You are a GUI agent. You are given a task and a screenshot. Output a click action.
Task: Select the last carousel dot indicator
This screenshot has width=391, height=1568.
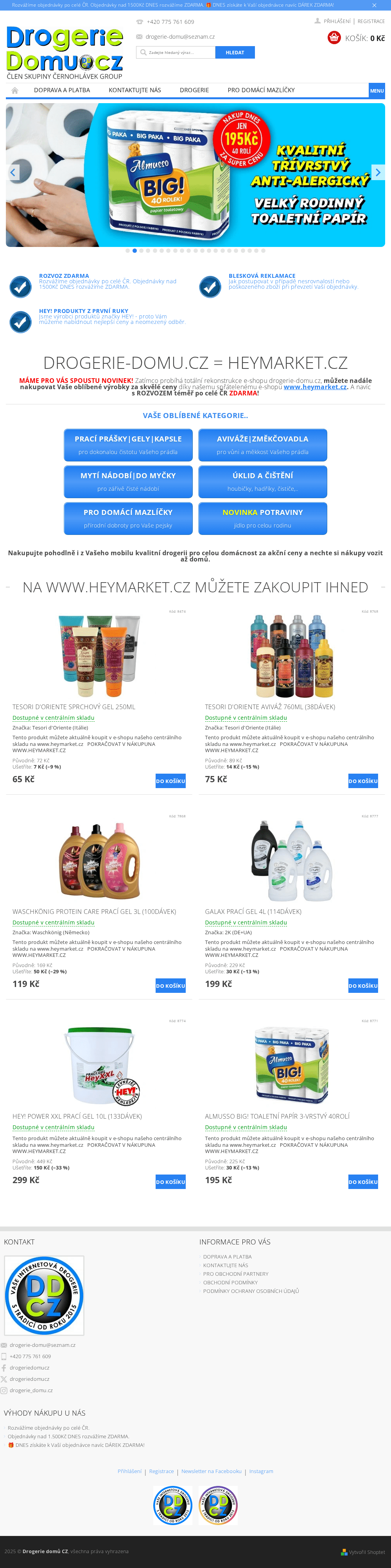click(263, 251)
